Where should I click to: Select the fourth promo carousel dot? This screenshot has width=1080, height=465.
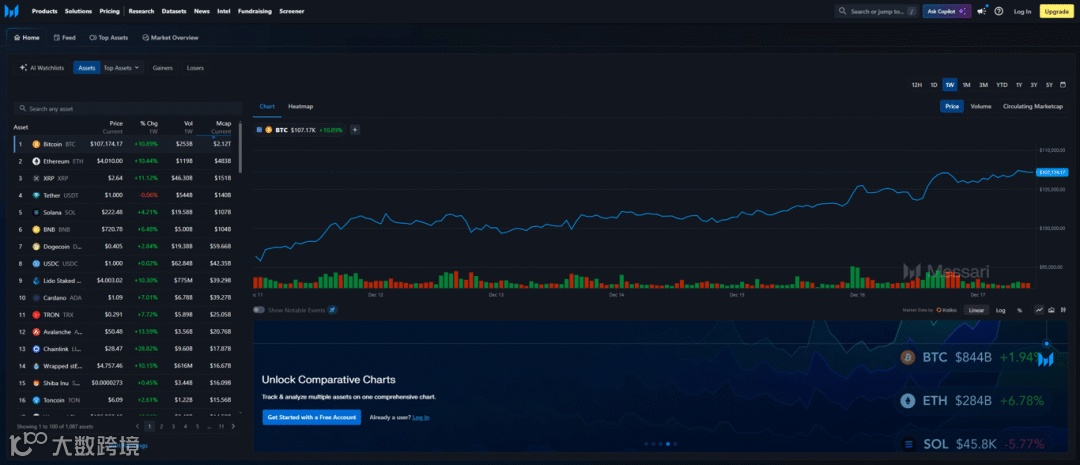[668, 444]
